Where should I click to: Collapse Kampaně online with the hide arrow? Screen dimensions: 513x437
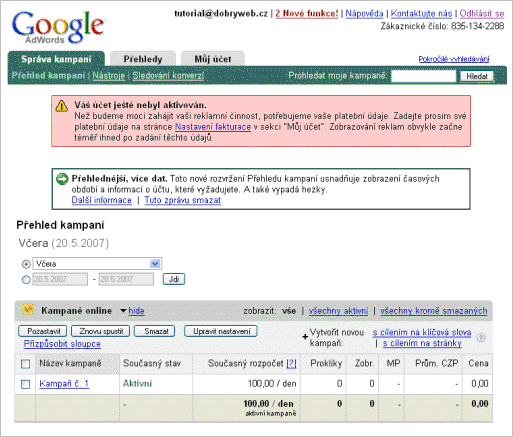click(123, 311)
